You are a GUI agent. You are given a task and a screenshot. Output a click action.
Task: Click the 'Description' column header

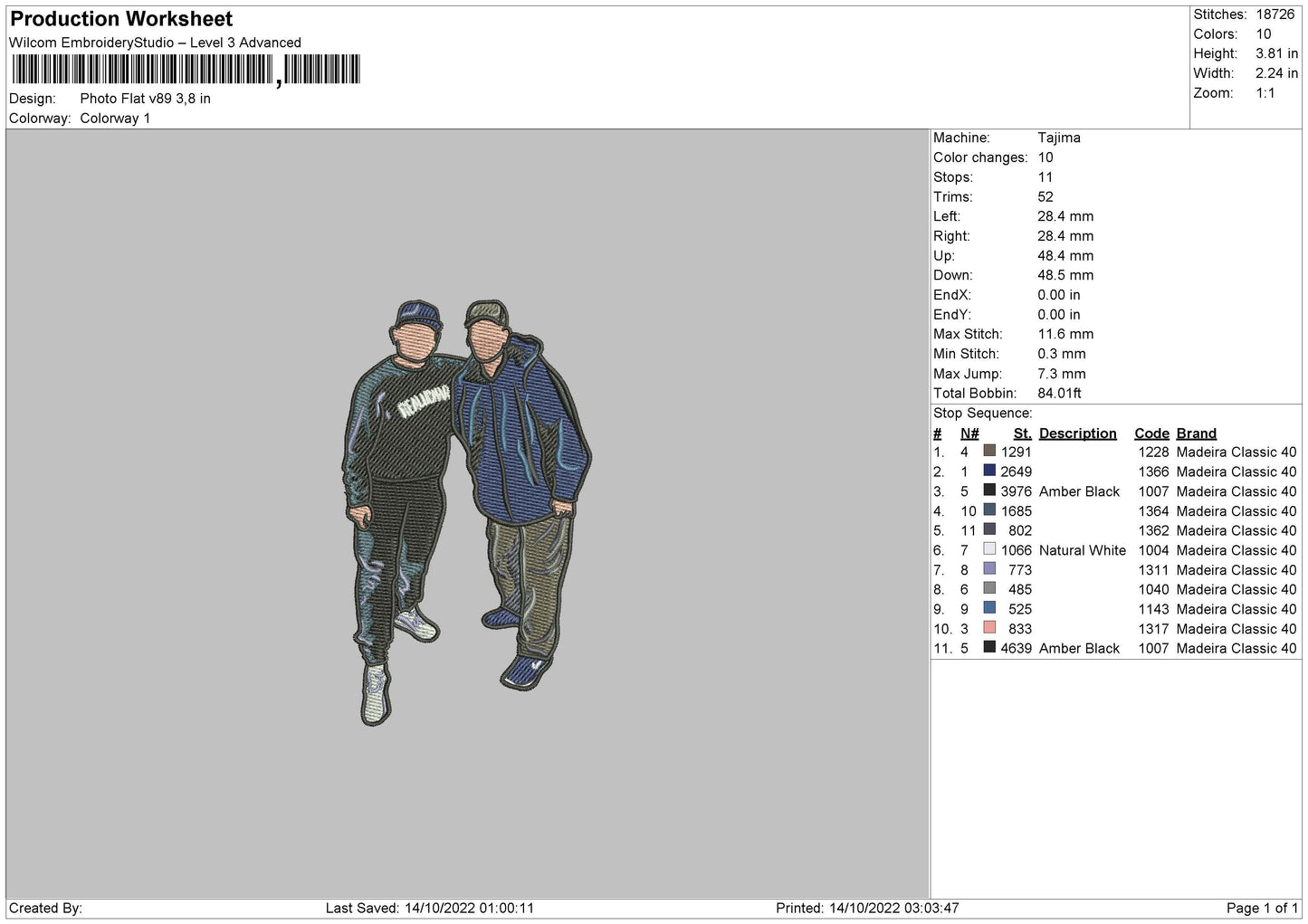(1078, 433)
